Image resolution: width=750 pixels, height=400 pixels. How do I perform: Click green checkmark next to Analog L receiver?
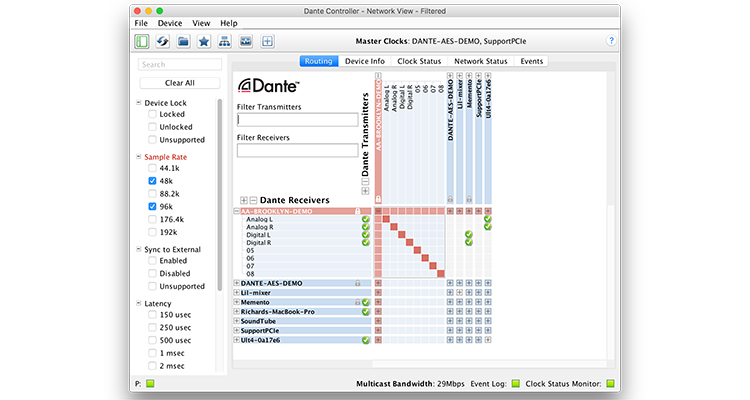[x=366, y=220]
